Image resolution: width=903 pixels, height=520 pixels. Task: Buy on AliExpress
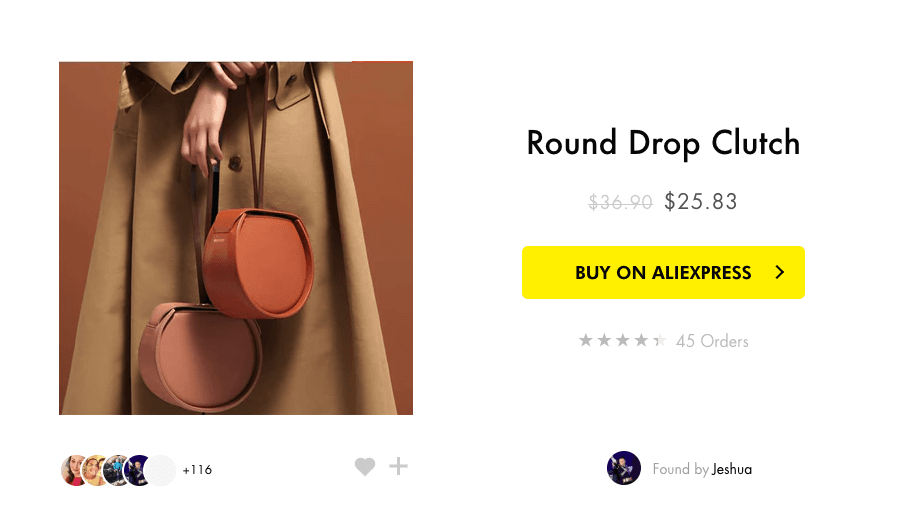663,272
